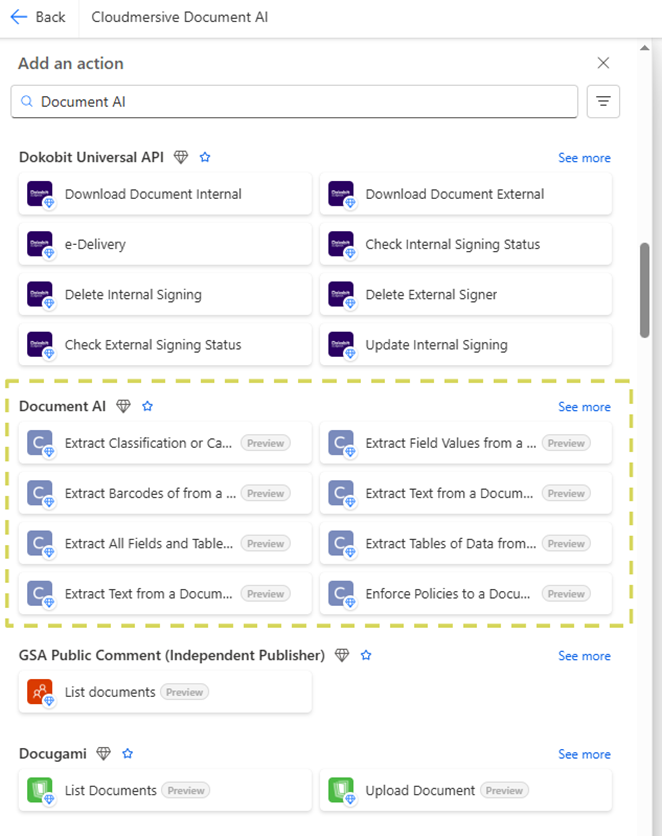This screenshot has height=836, width=662.
Task: Click the scrollbar up arrow
Action: coord(644,48)
